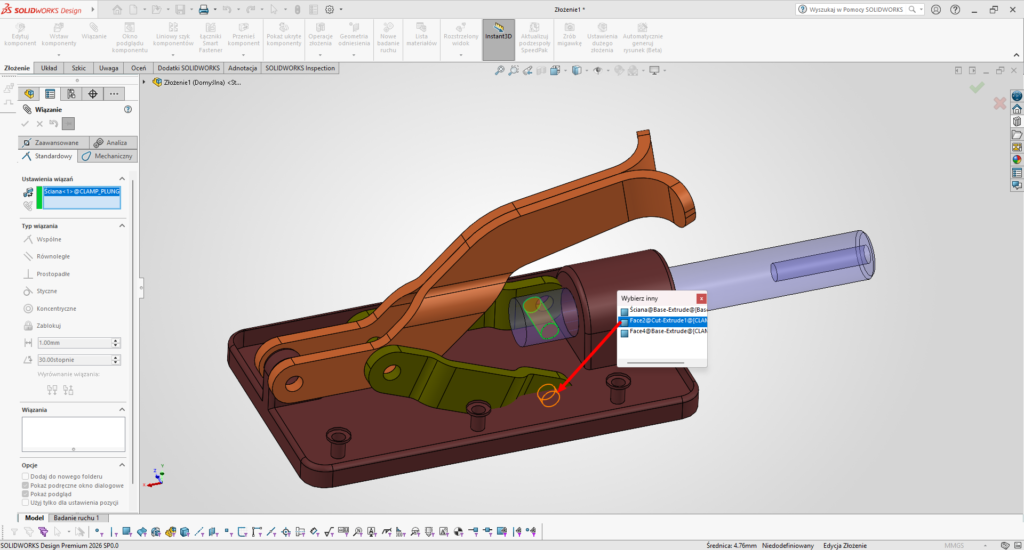The height and width of the screenshot is (550, 1024).
Task: Click the Wiązanie help question mark icon
Action: tap(128, 110)
